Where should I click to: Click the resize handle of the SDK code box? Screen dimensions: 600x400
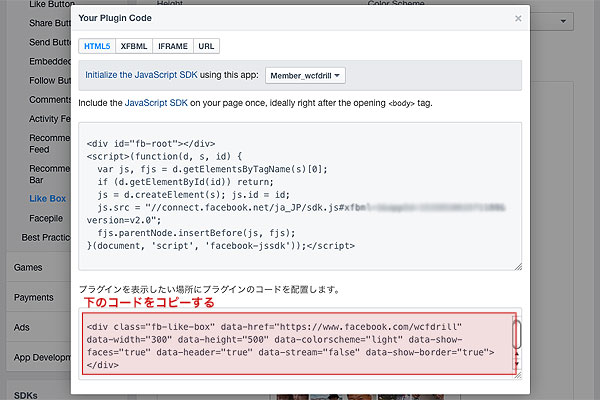tap(518, 267)
